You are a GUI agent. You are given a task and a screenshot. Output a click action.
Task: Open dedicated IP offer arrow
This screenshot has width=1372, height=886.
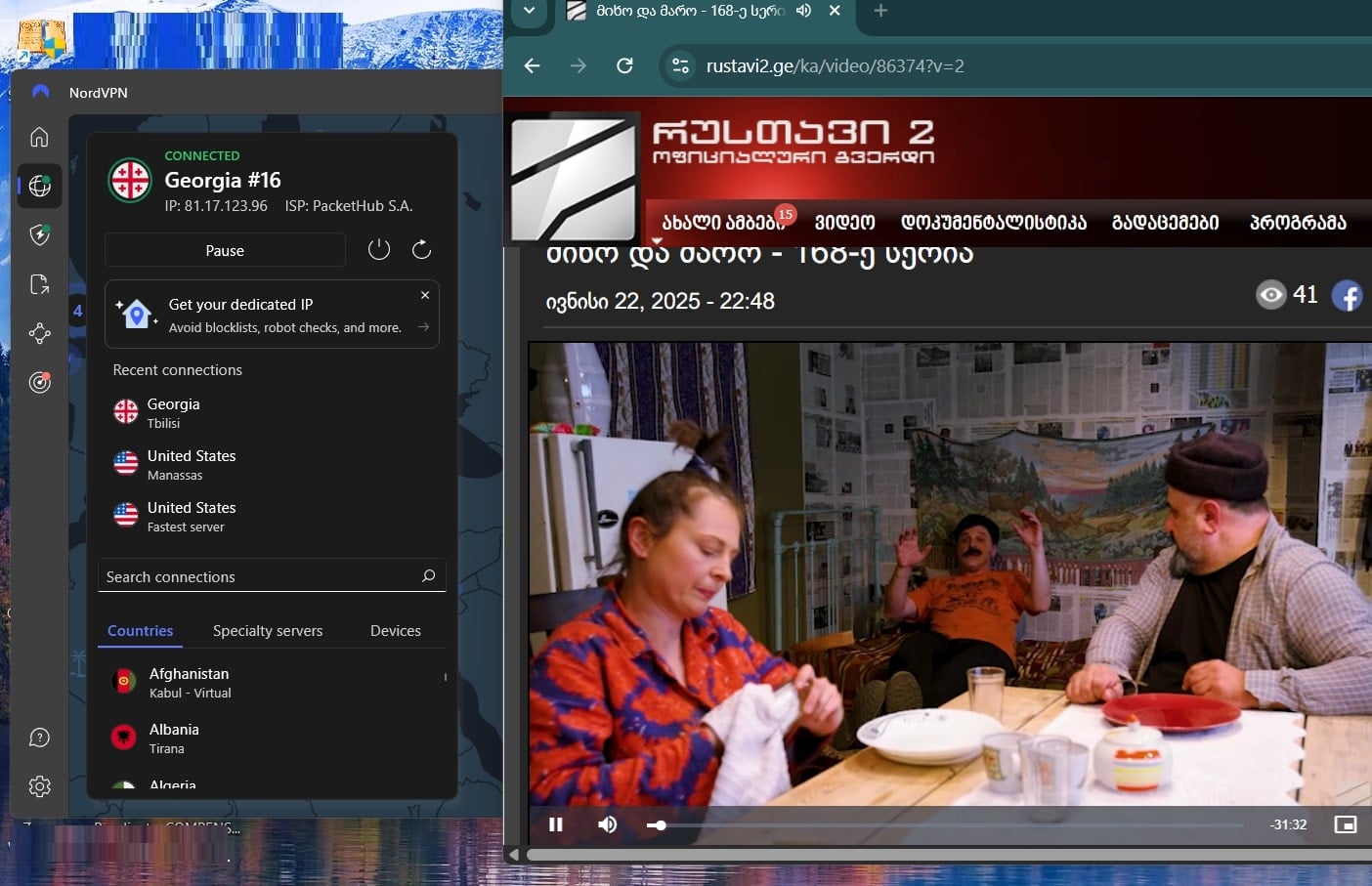tap(423, 327)
